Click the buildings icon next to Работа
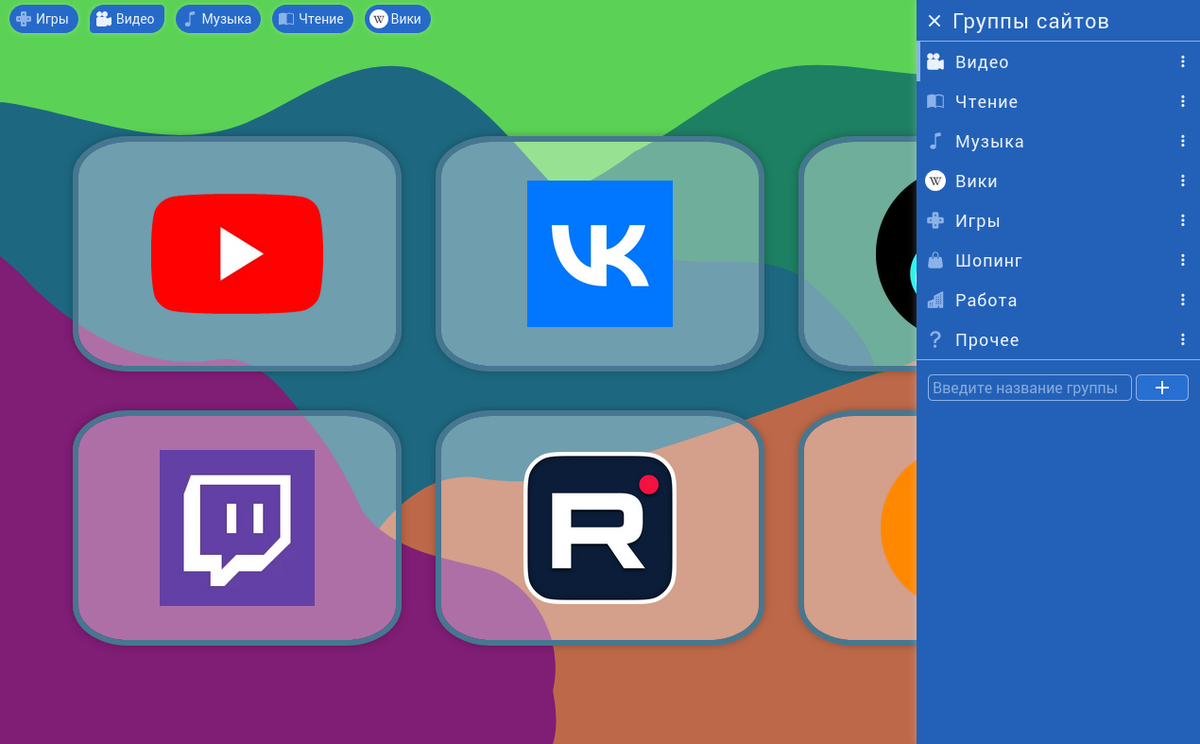Screen dimensions: 1200x744 935,300
